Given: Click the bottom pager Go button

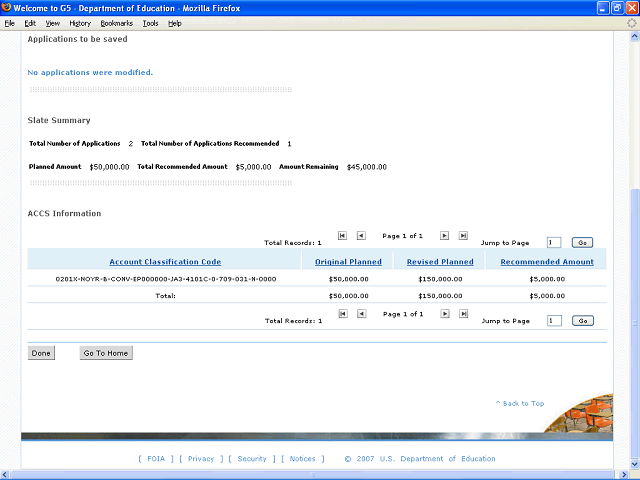Looking at the screenshot, I should coord(583,321).
